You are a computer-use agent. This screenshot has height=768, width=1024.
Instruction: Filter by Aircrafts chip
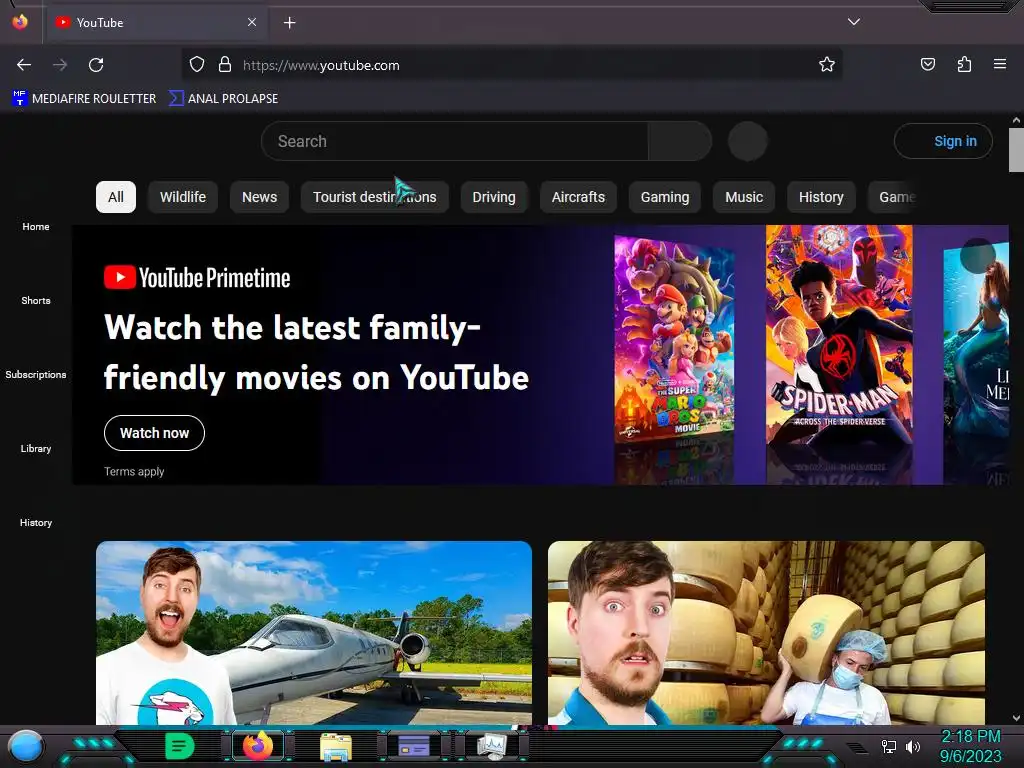coord(578,197)
